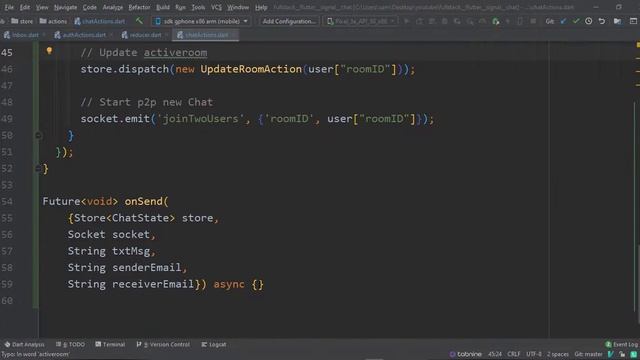Open the Terminal tool window
Viewport: 640px width, 360px height.
click(110, 344)
